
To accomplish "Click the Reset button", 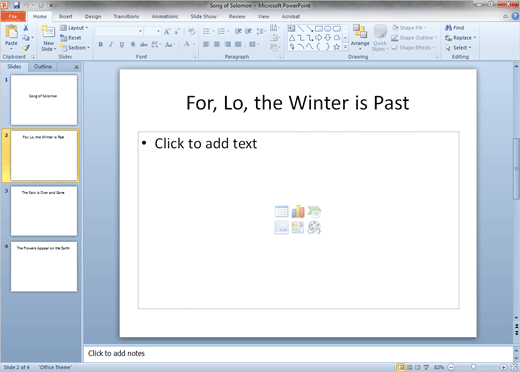I will pos(71,38).
